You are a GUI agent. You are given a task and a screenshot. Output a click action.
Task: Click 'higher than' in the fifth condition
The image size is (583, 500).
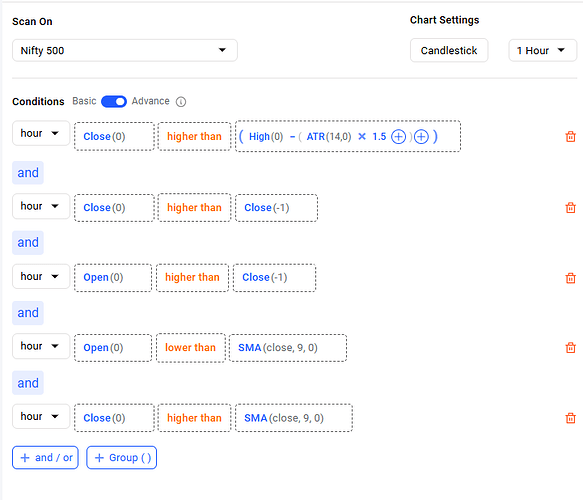point(194,418)
